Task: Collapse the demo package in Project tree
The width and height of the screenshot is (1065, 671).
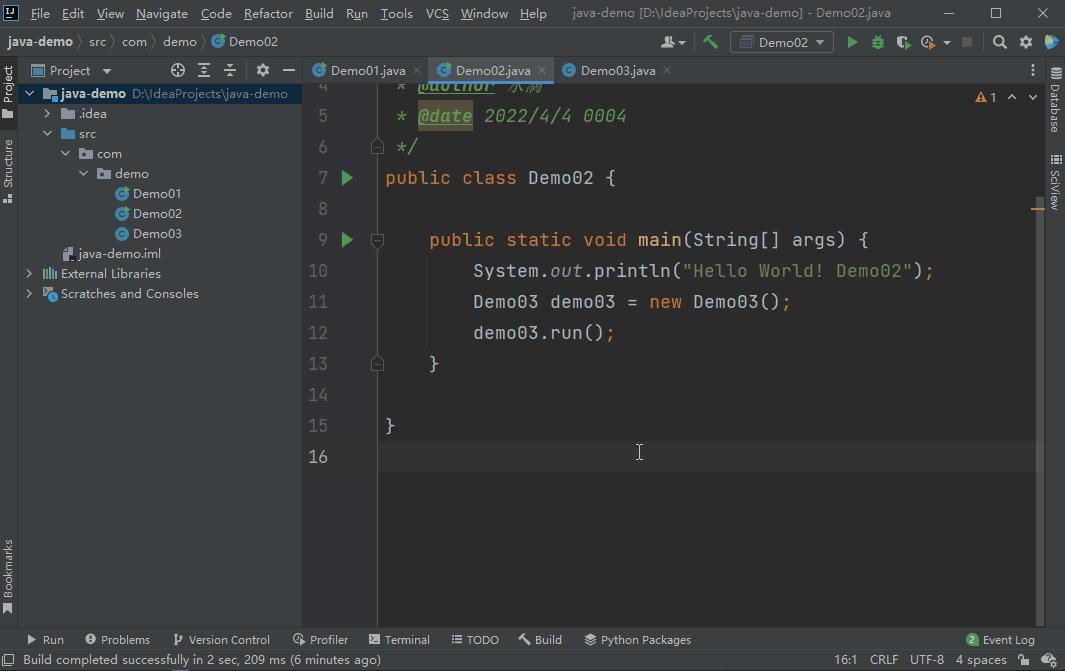Action: click(x=85, y=173)
